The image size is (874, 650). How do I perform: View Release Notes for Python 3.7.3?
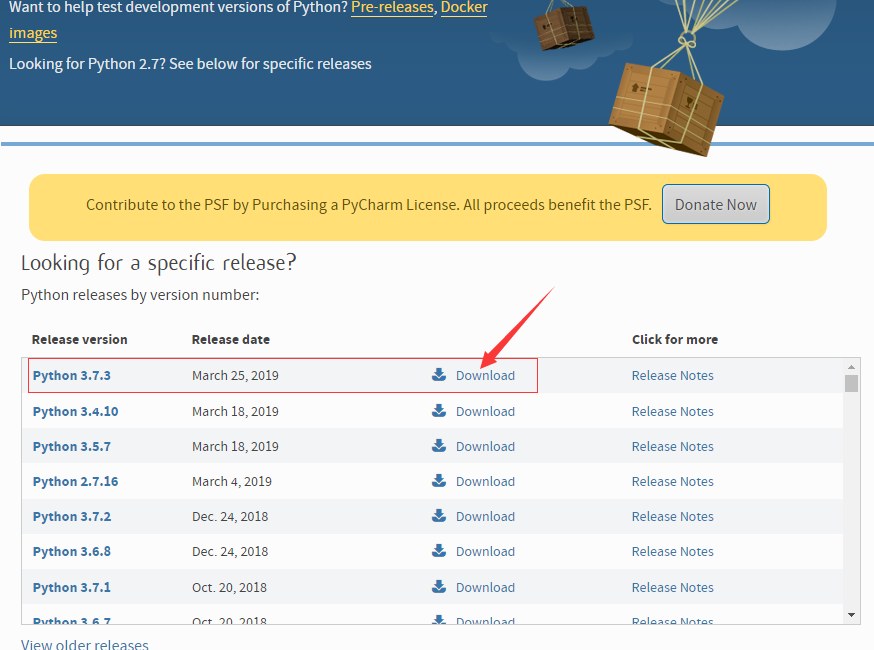[x=673, y=376]
